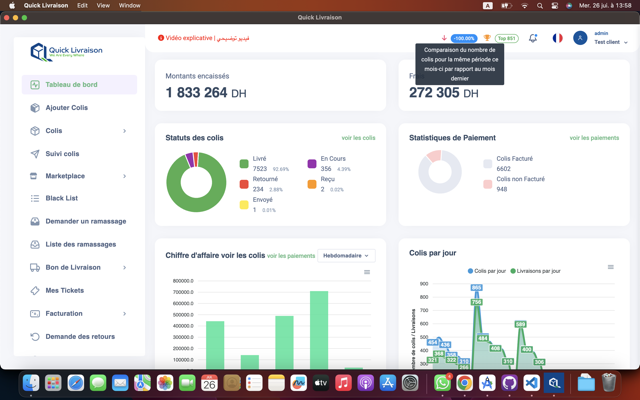Viewport: 640px width, 400px height.
Task: Open the chart menu icon on Chiffre d'affaire
Action: tap(367, 272)
